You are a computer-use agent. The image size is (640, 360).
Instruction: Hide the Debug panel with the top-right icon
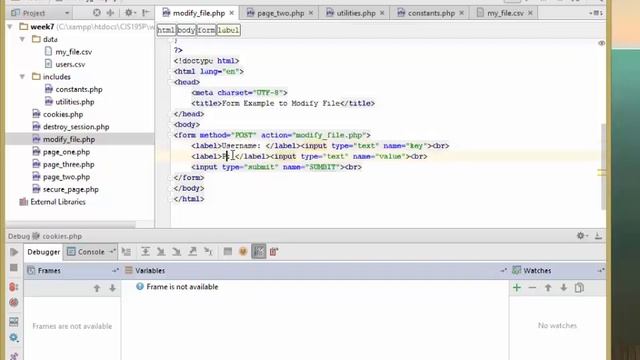pyautogui.click(x=598, y=236)
